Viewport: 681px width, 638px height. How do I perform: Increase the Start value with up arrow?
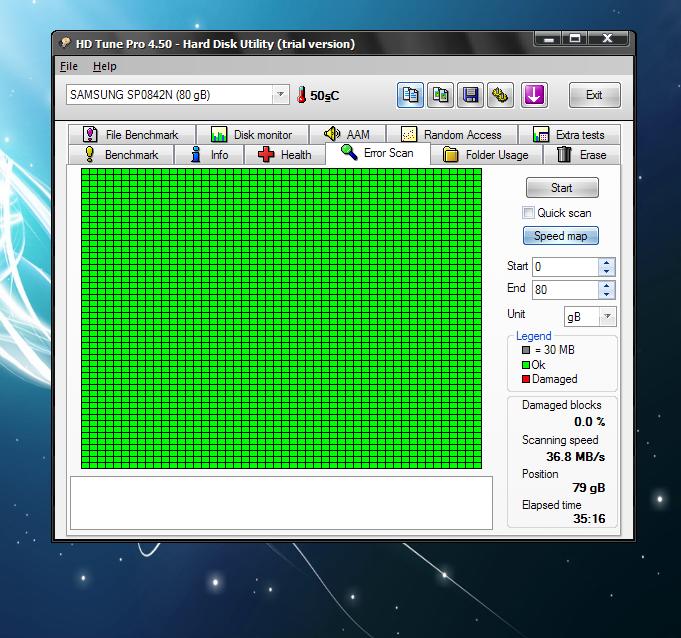[606, 263]
